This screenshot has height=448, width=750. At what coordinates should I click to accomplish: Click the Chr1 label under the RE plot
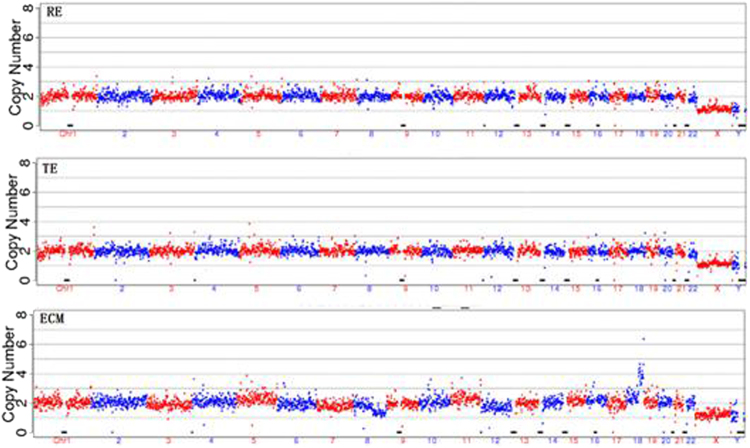pyautogui.click(x=68, y=134)
